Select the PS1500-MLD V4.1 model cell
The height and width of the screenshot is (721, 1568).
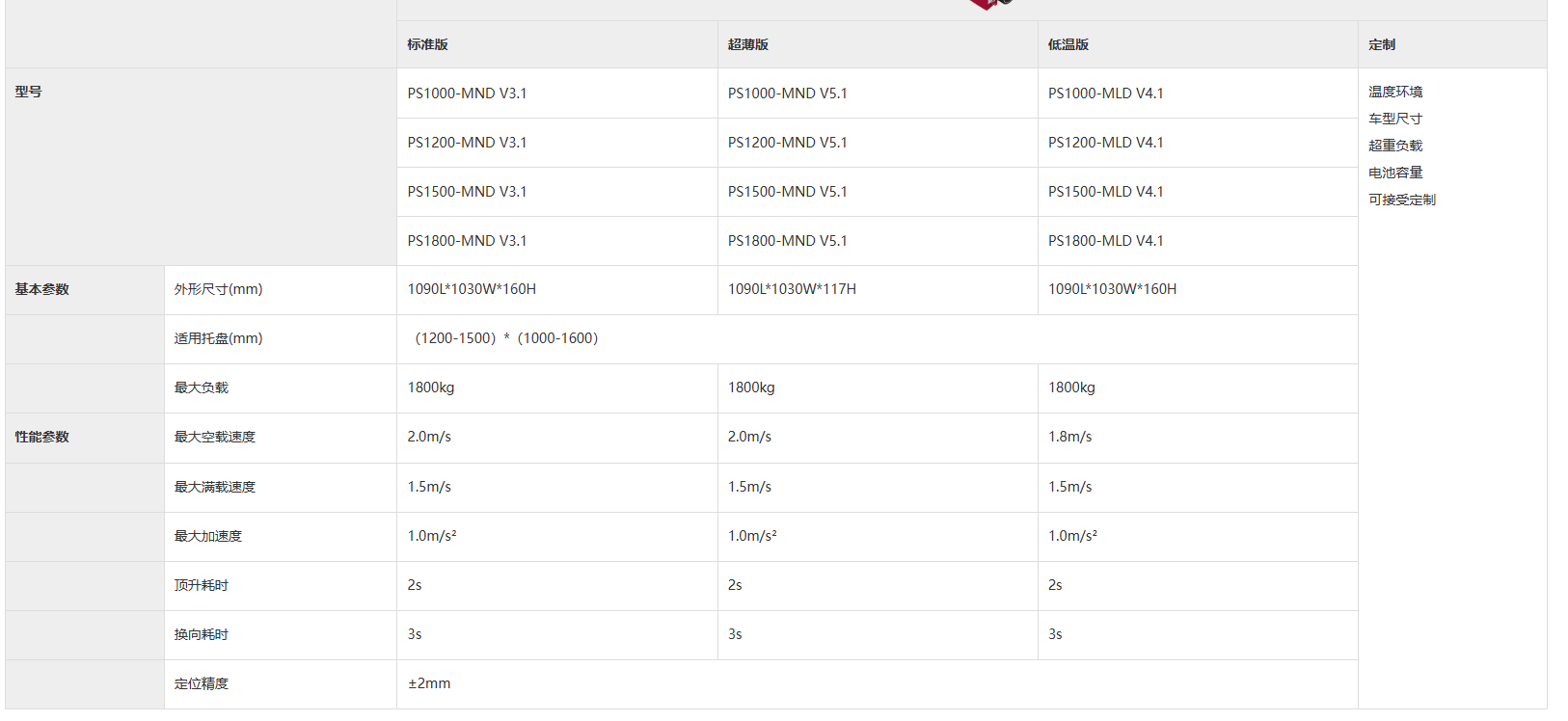[x=1105, y=192]
